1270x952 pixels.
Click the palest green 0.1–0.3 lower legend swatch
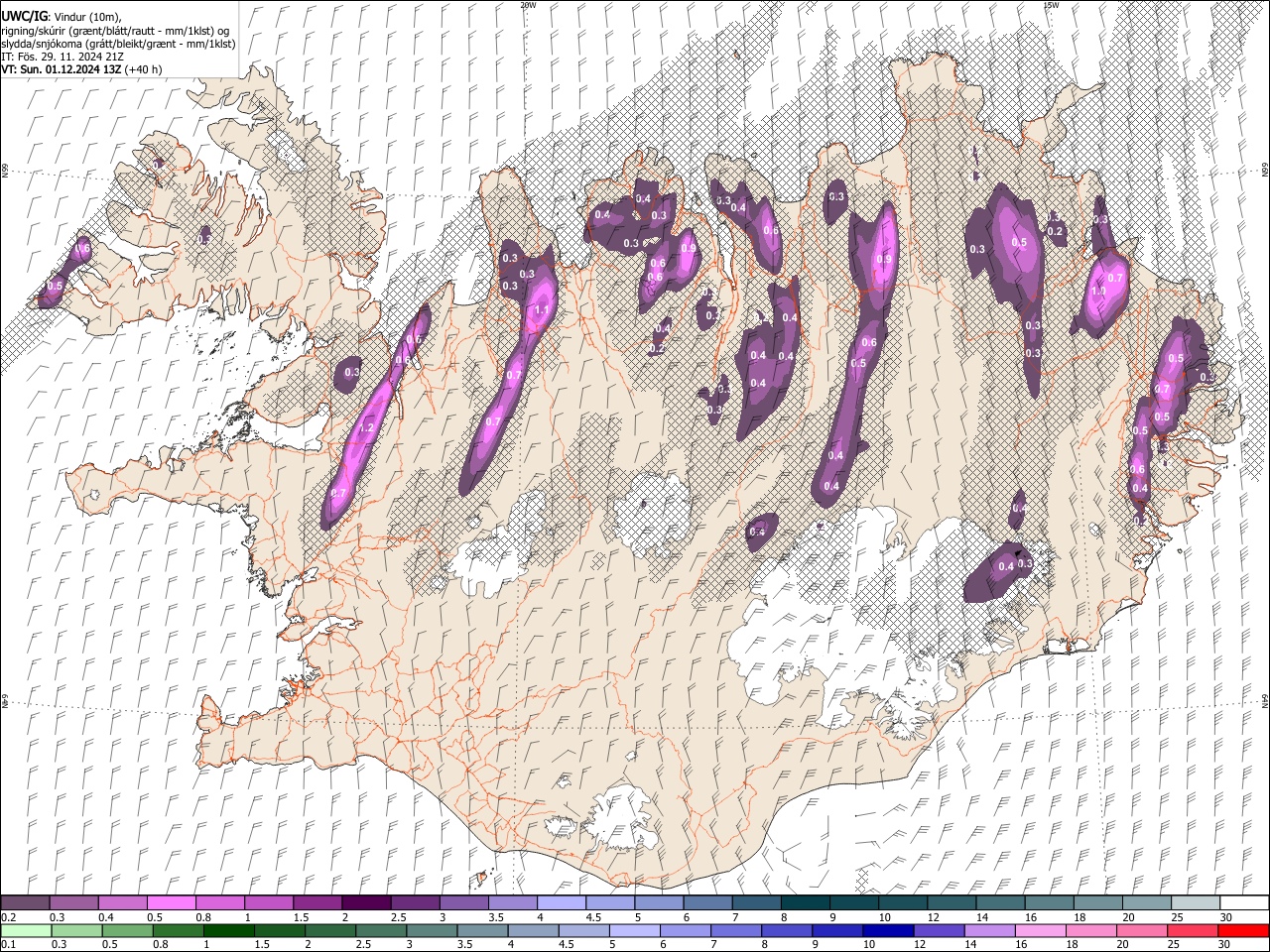click(x=26, y=930)
